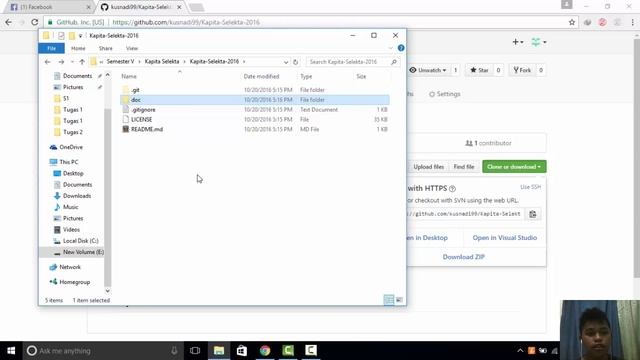This screenshot has width=640, height=360.
Task: Open address bar history dropdown
Action: (286, 62)
